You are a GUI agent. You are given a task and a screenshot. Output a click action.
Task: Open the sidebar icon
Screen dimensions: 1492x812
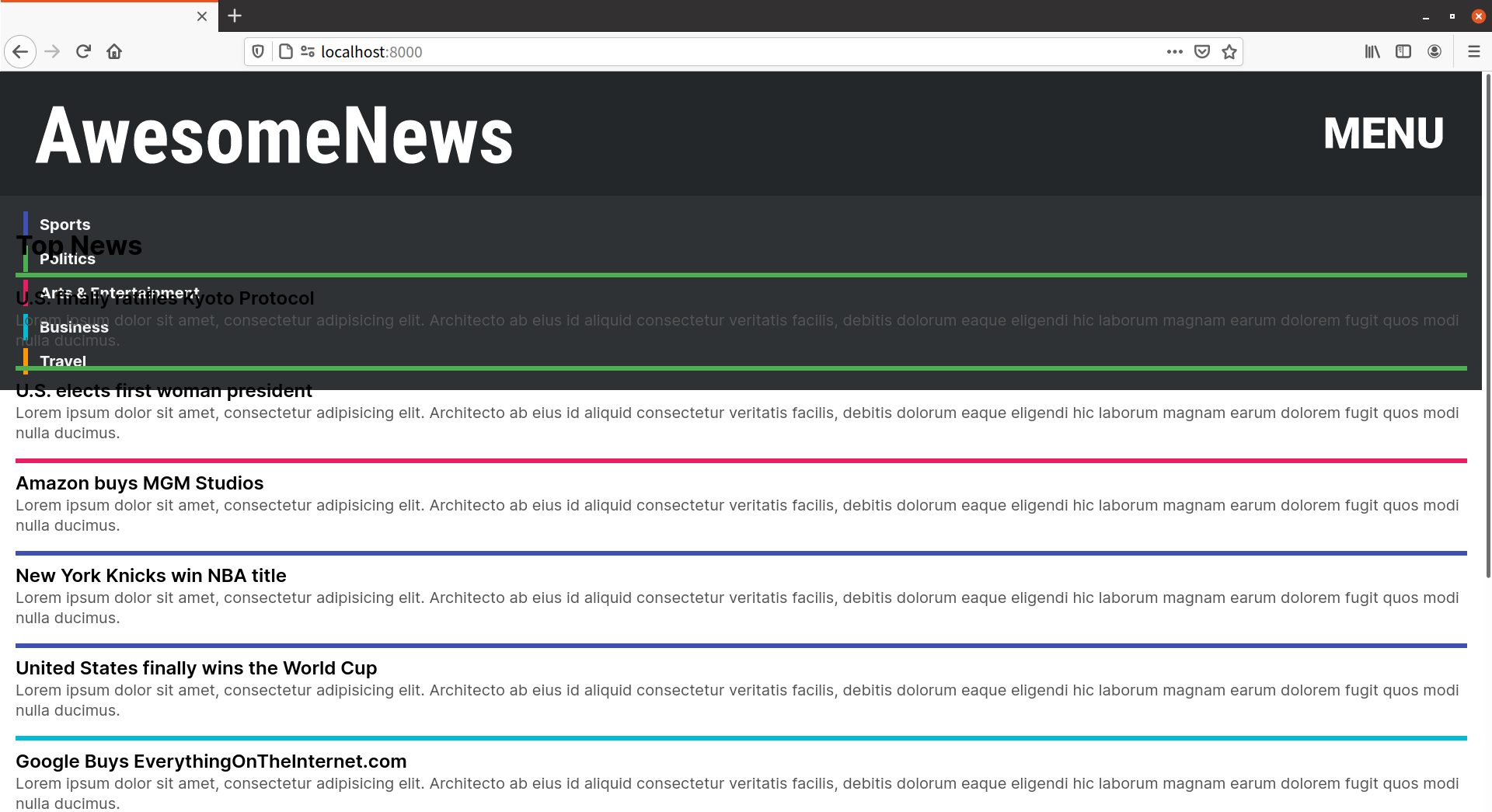click(1403, 51)
